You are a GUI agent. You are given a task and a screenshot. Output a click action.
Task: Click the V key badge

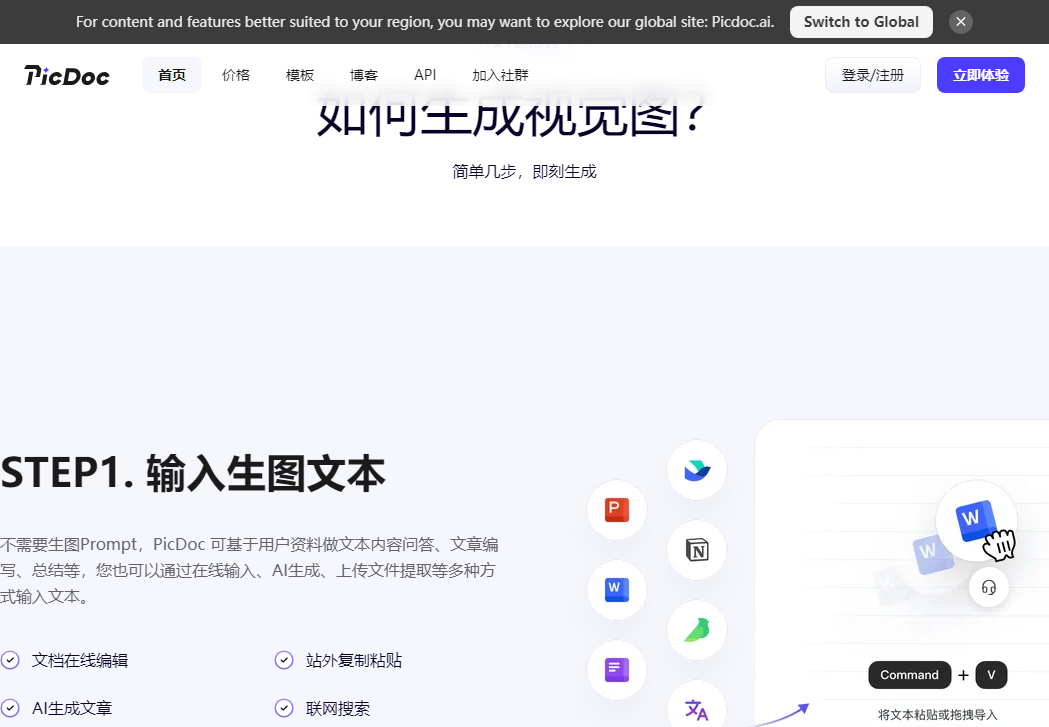(x=991, y=675)
